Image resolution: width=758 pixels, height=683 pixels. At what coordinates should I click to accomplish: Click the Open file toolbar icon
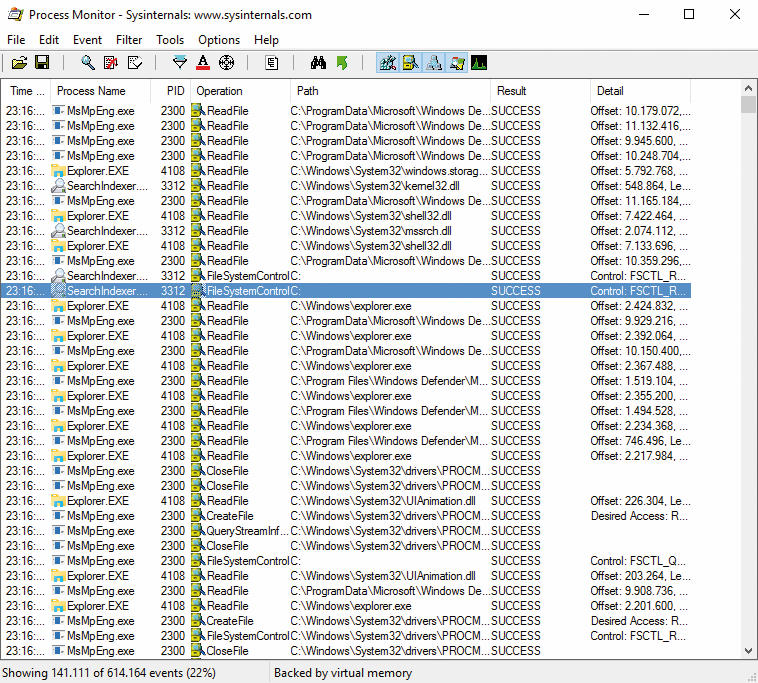19,63
